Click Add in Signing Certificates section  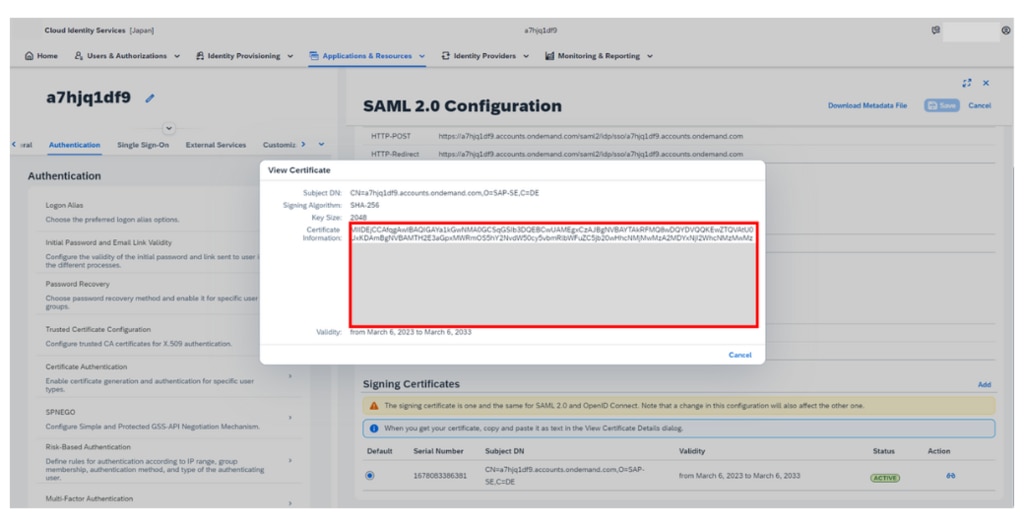(984, 384)
